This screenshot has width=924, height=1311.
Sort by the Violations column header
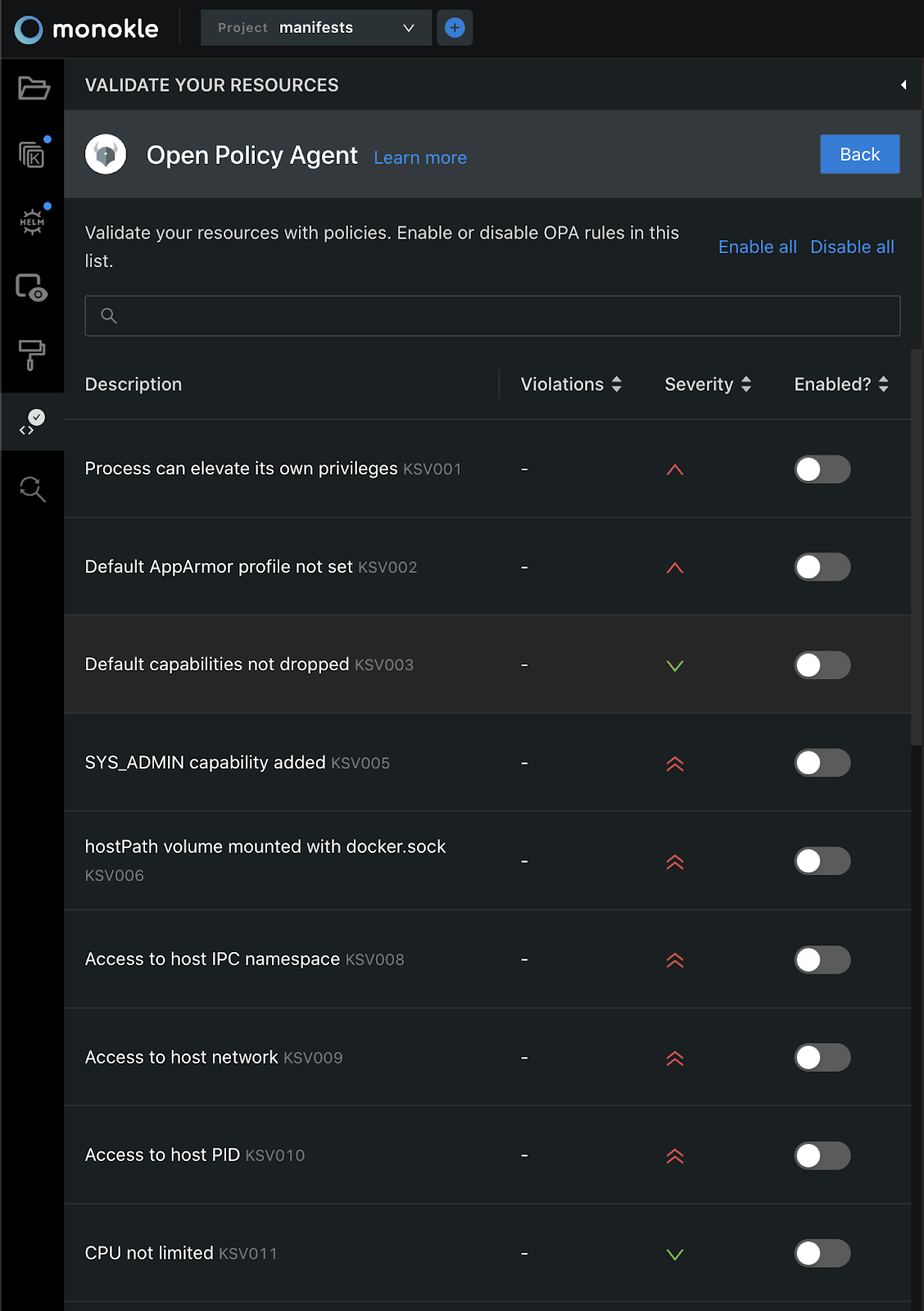pyautogui.click(x=572, y=384)
